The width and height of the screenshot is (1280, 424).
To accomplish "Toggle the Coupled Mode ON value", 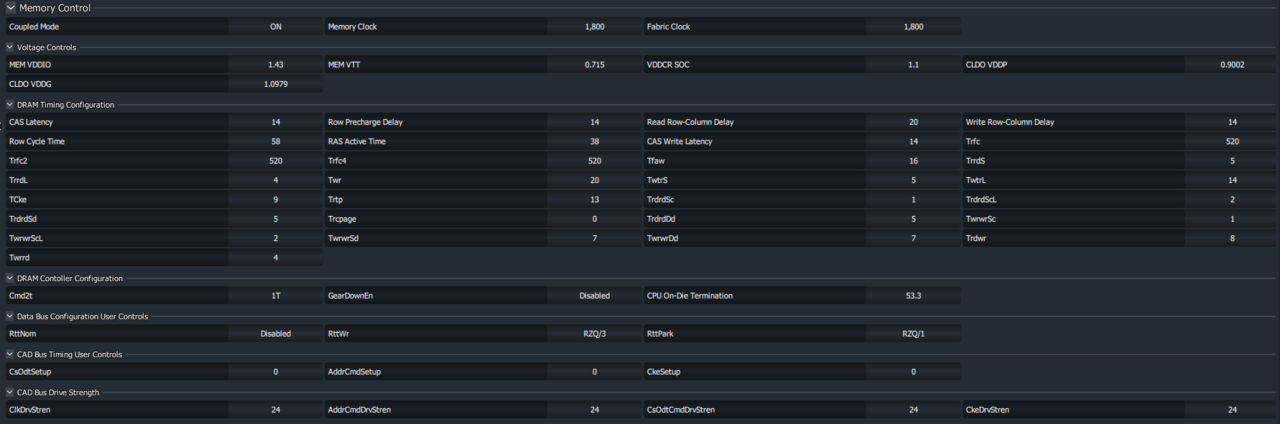I will (x=275, y=27).
